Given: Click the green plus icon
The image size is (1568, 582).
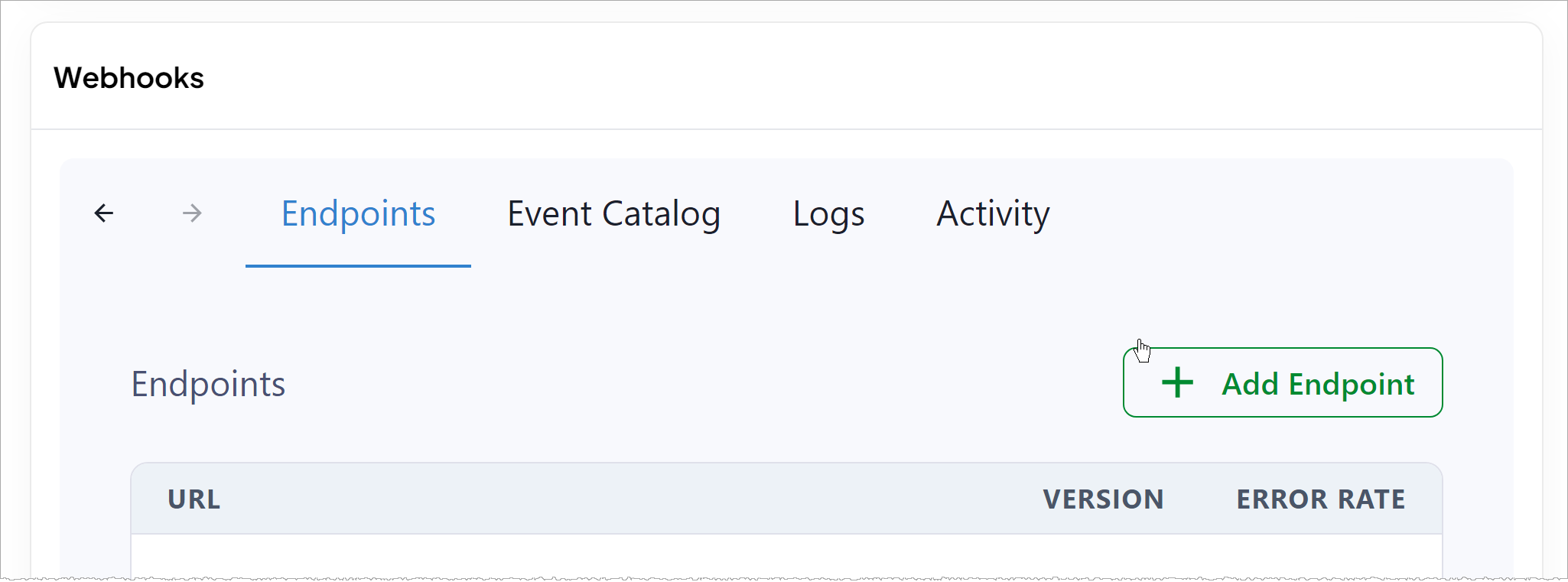Looking at the screenshot, I should (1177, 382).
